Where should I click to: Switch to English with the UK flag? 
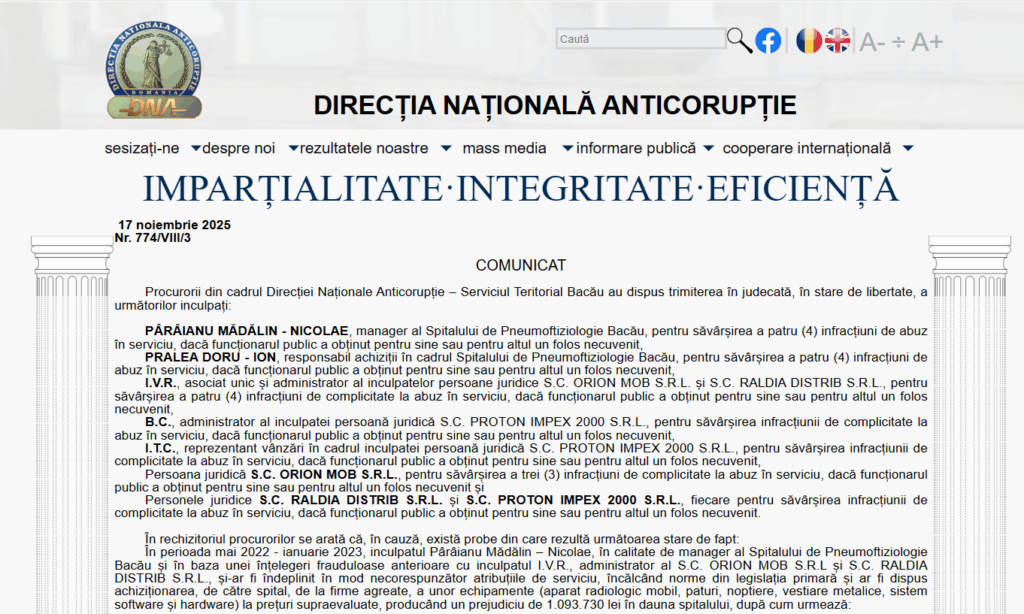click(x=838, y=40)
